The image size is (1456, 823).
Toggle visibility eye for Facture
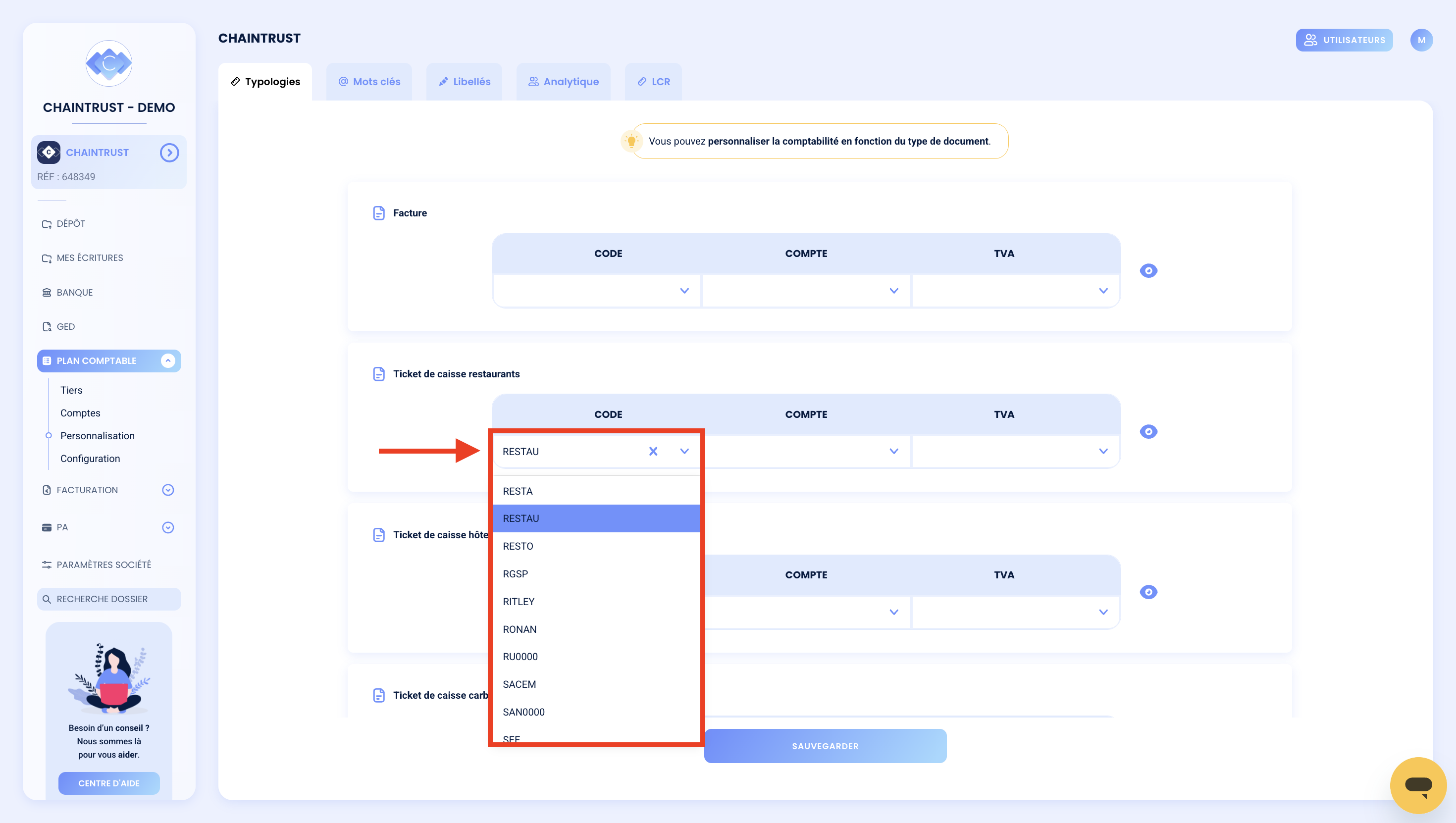1148,271
